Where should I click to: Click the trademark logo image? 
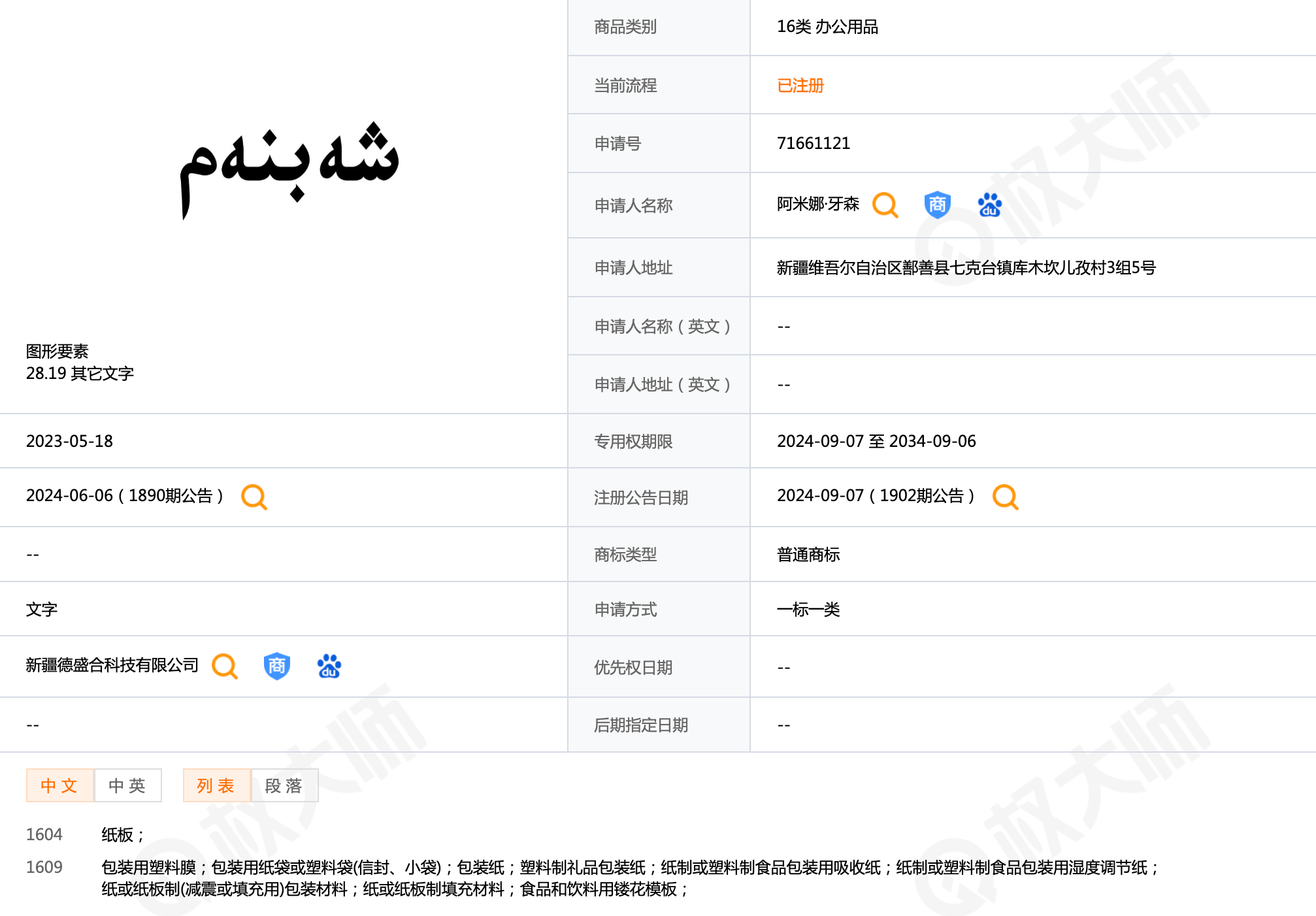tap(289, 169)
